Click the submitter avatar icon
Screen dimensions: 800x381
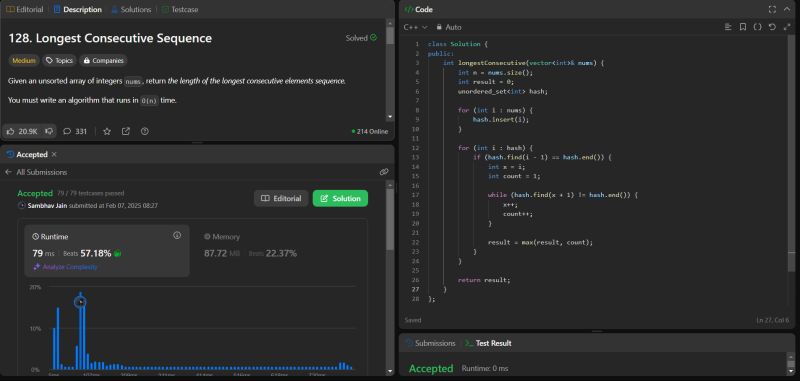(21, 206)
